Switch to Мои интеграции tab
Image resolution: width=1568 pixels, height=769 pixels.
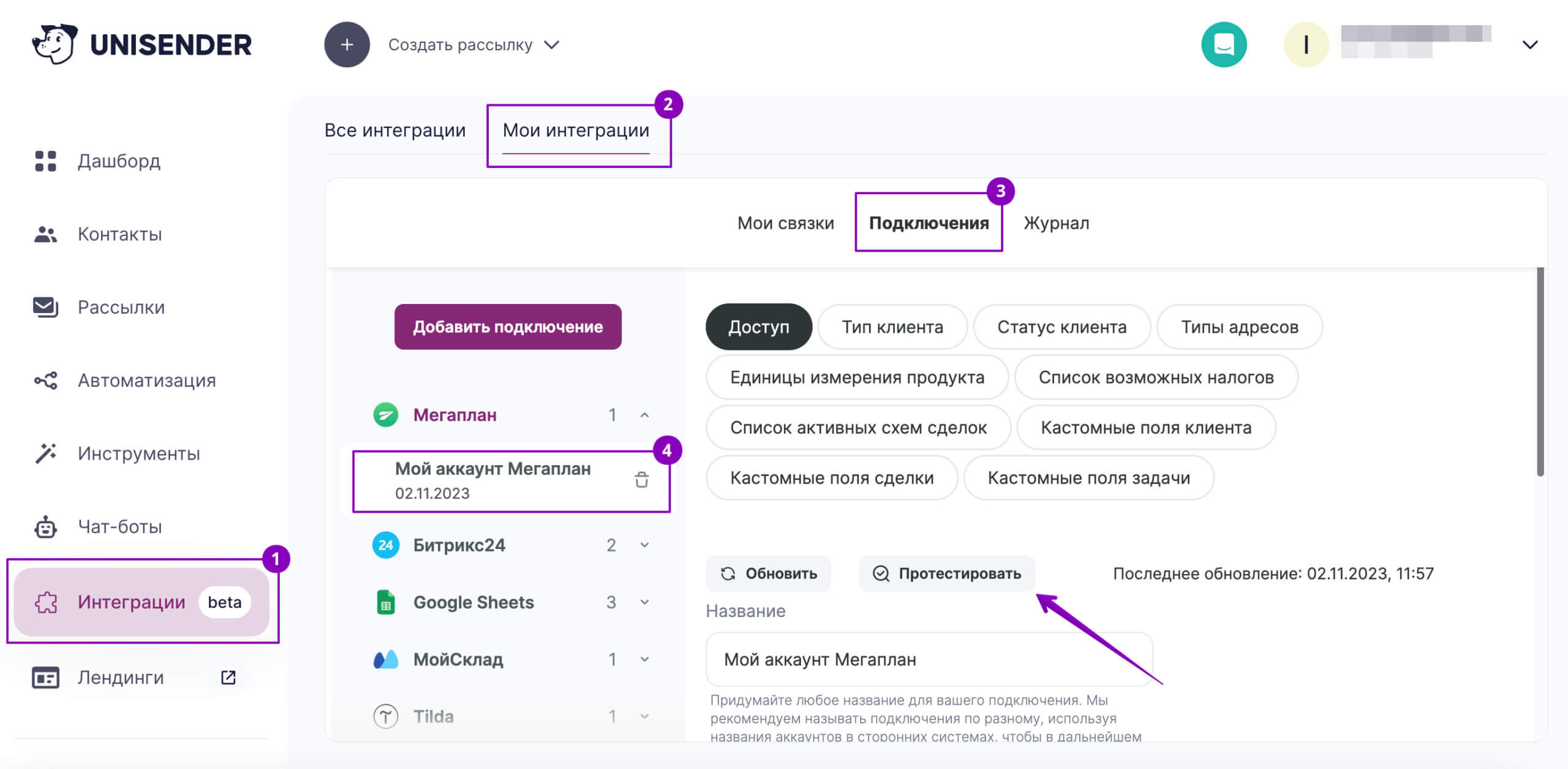click(x=576, y=130)
